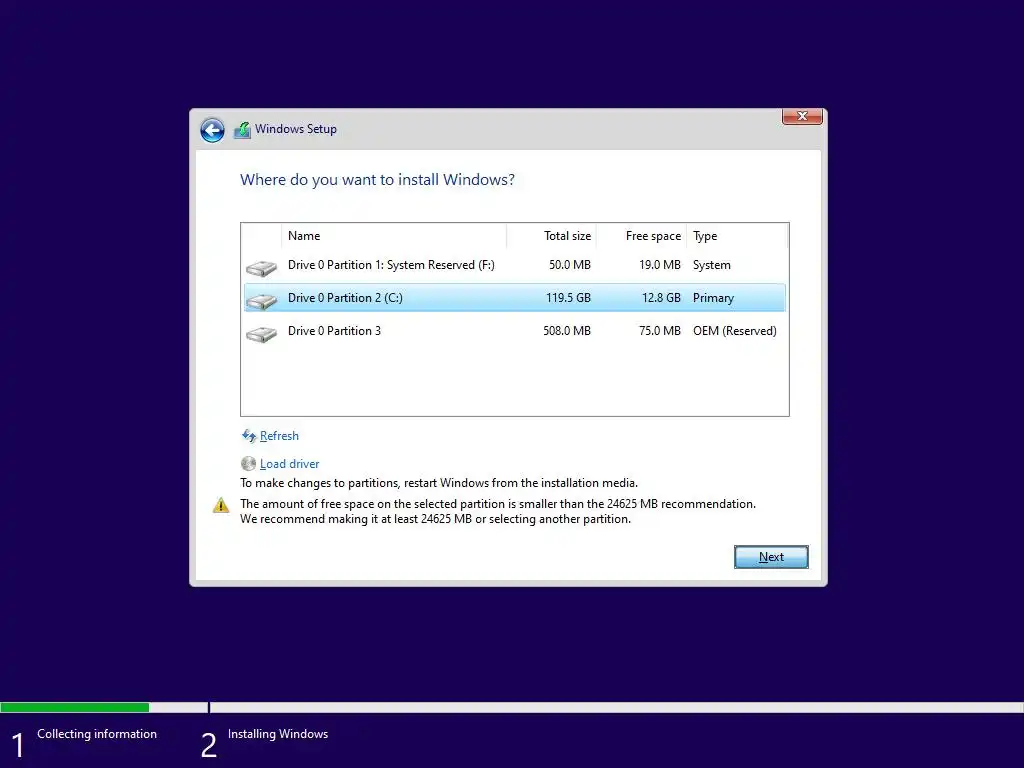
Task: Close the Windows Setup dialog
Action: 802,116
